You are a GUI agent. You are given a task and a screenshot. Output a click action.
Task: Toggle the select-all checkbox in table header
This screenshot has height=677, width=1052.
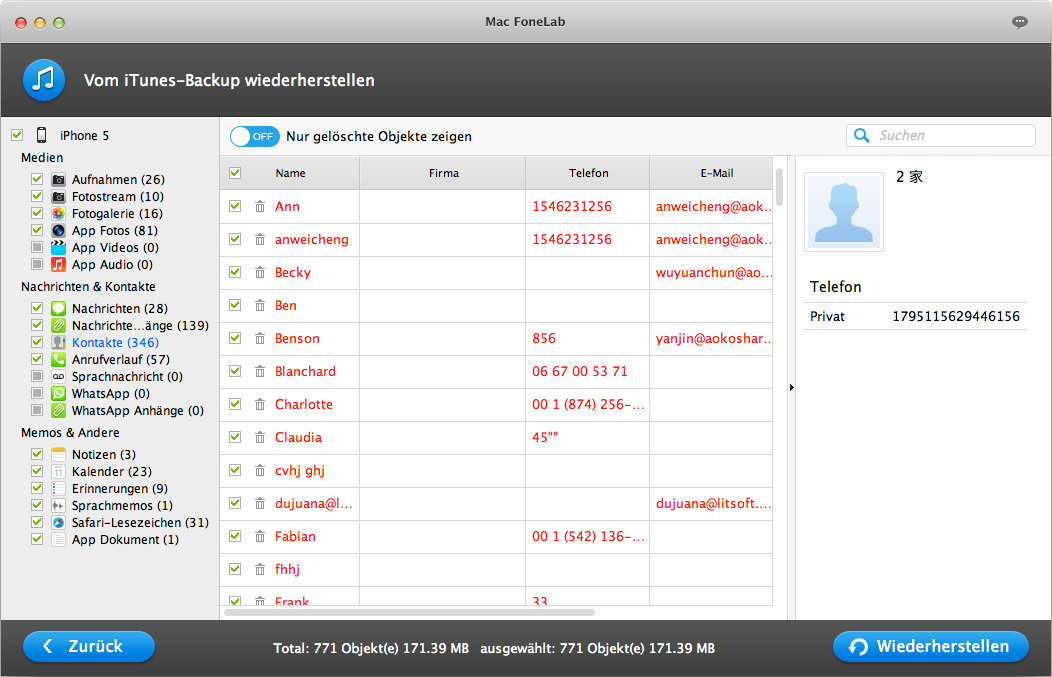[x=235, y=172]
